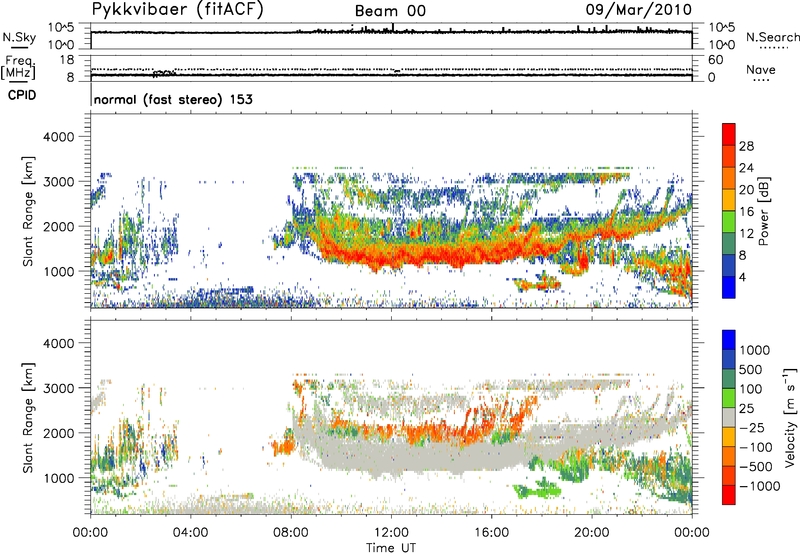Image resolution: width=800 pixels, height=554 pixels.
Task: Click the 08:00 time tick label
Action: click(290, 533)
